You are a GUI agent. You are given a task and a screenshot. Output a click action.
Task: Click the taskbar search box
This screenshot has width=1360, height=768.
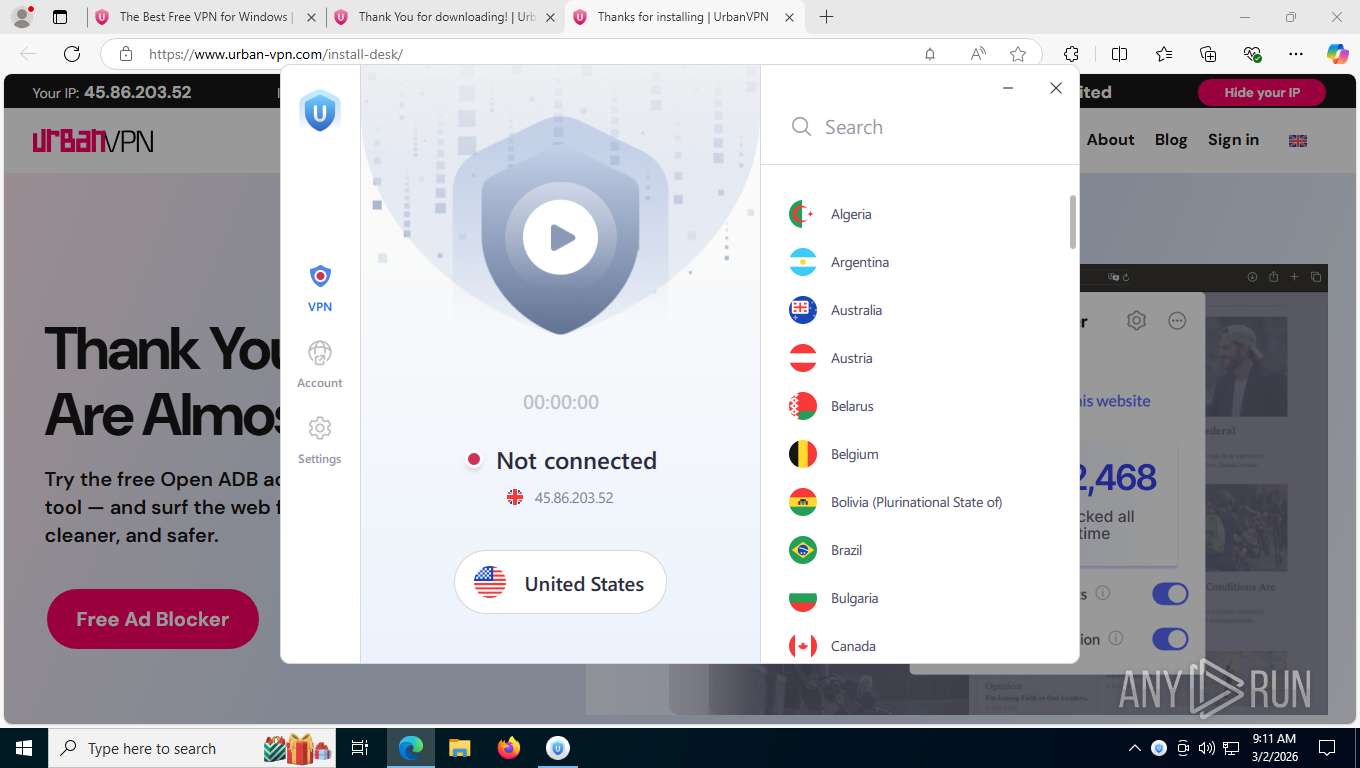point(193,748)
